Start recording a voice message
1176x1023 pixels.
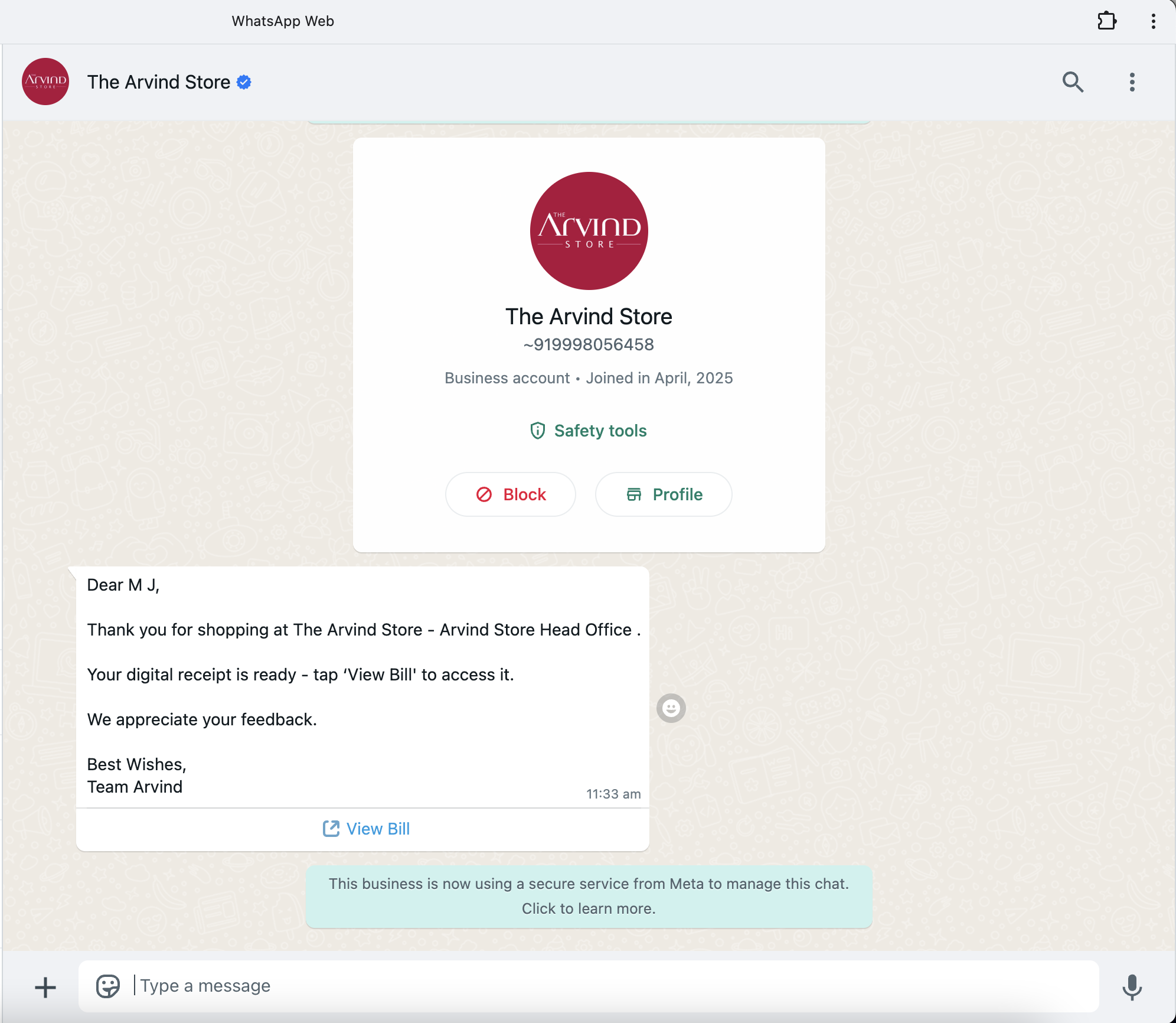tap(1132, 987)
